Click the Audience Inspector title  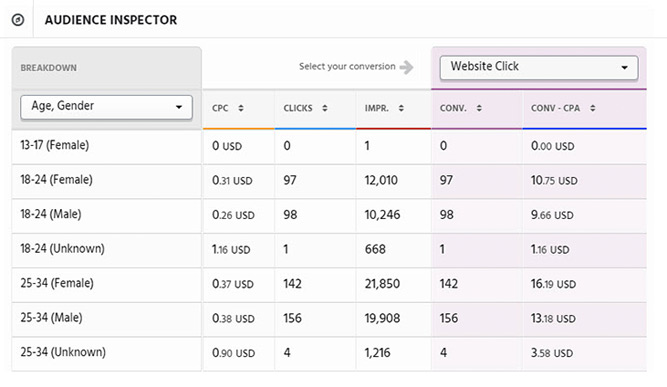point(111,20)
